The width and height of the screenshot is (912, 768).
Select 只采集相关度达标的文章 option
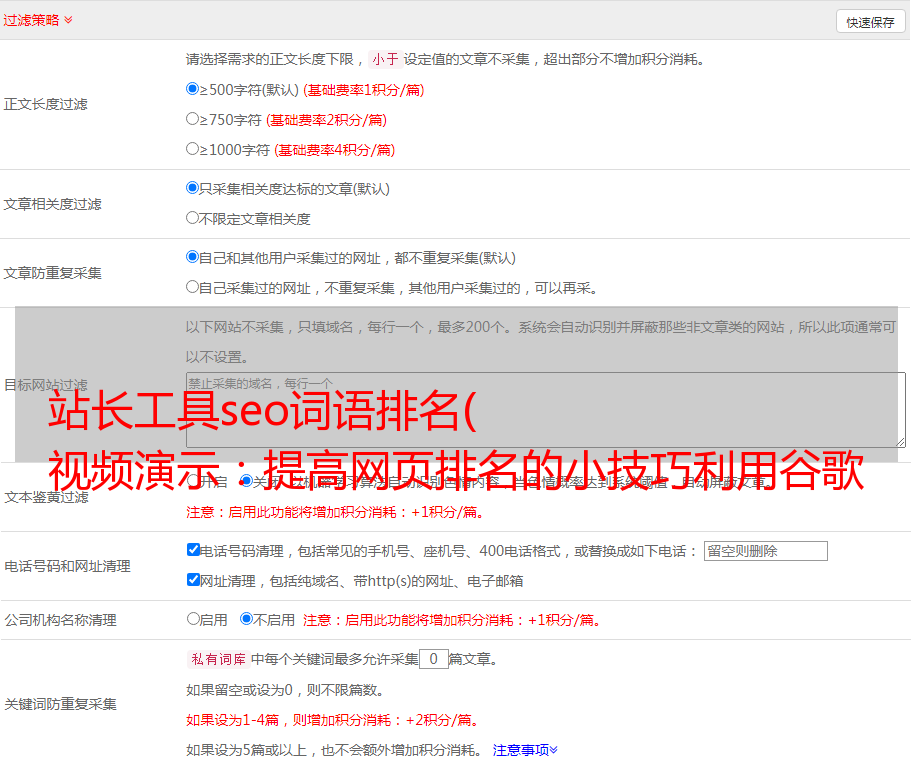193,188
